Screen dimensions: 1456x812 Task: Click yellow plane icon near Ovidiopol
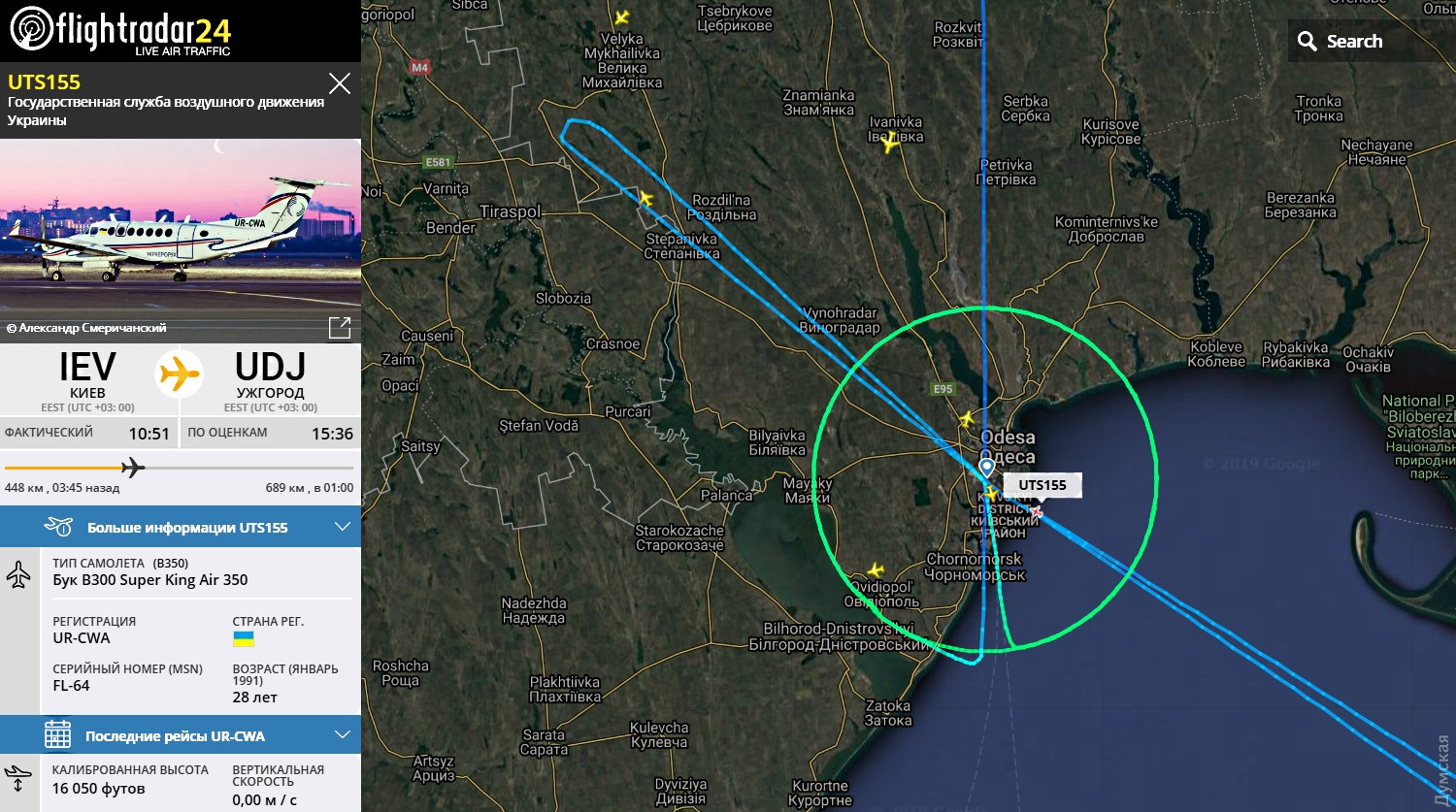tap(876, 569)
